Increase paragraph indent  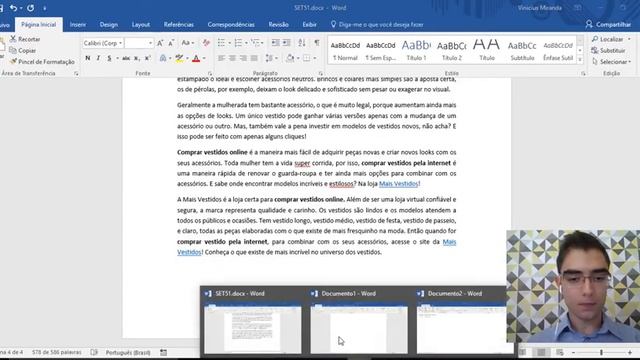pos(287,43)
